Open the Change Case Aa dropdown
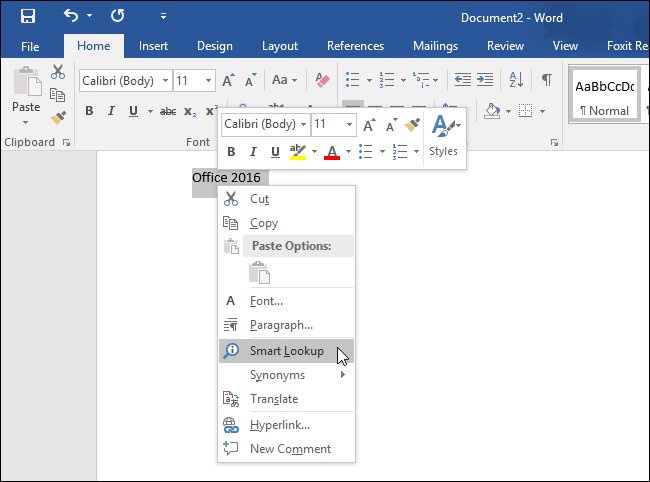This screenshot has width=650, height=482. coord(284,80)
